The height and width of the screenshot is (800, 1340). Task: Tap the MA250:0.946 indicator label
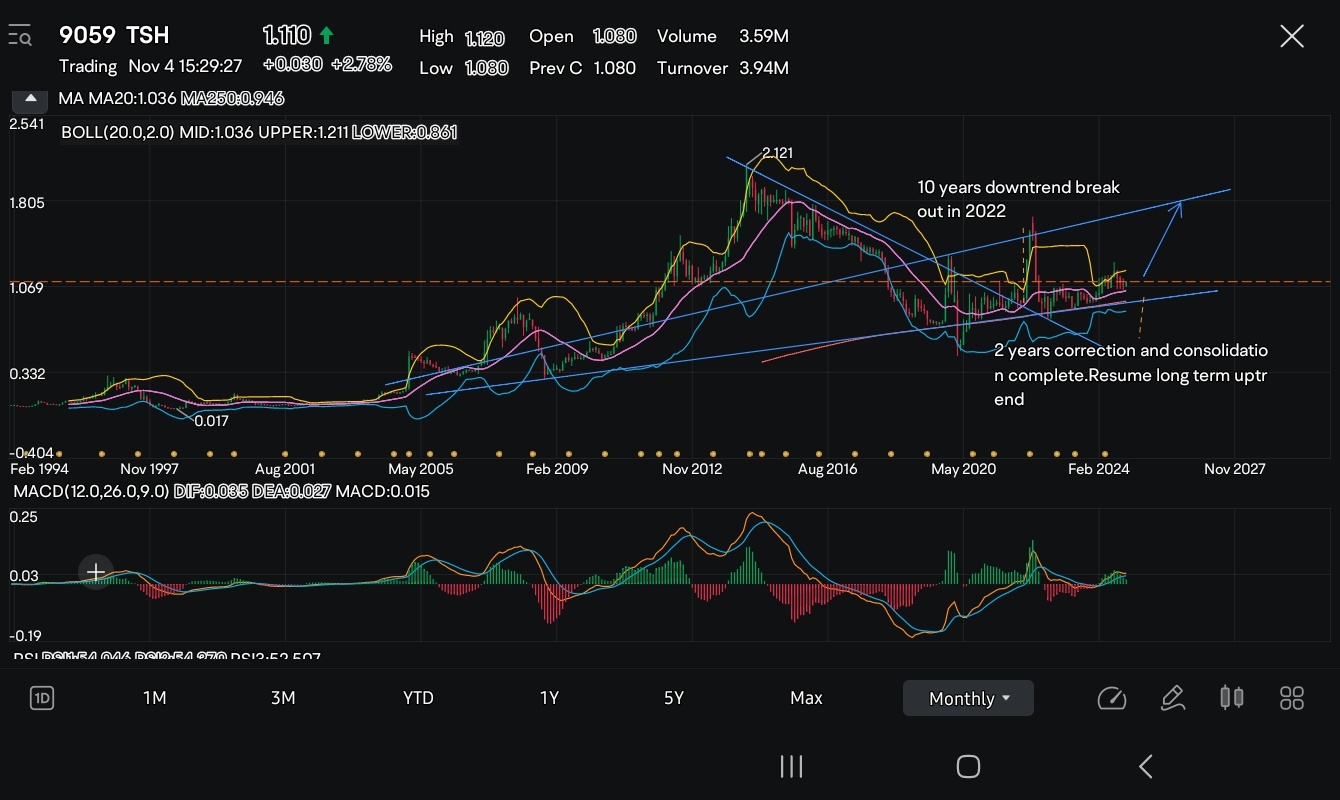232,98
